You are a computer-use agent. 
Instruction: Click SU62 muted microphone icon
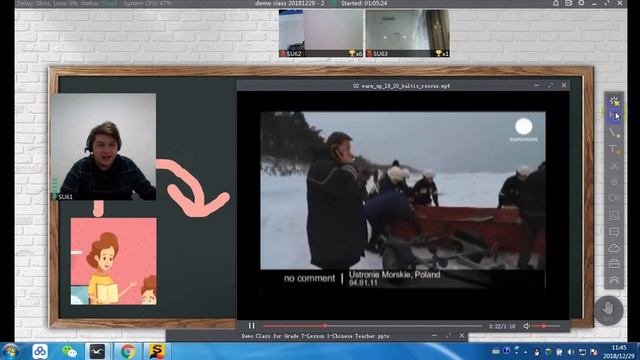pos(283,53)
